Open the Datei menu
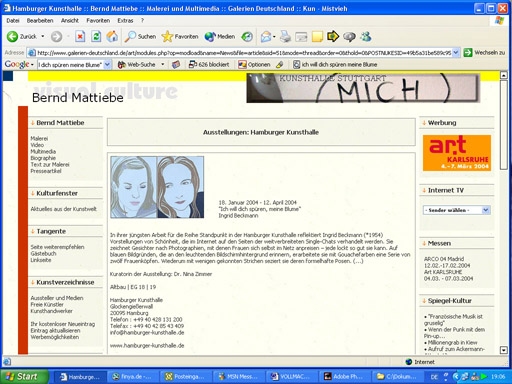 pyautogui.click(x=13, y=21)
